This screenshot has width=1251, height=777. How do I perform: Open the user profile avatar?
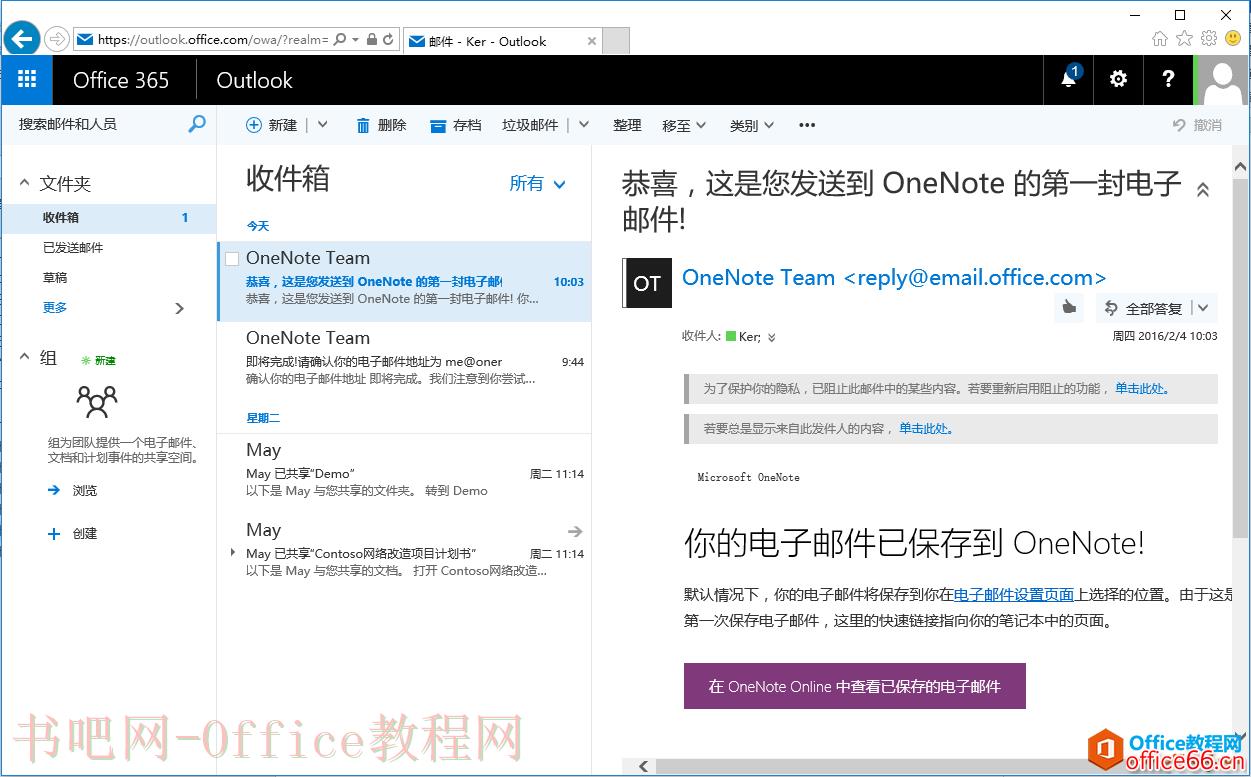1223,80
